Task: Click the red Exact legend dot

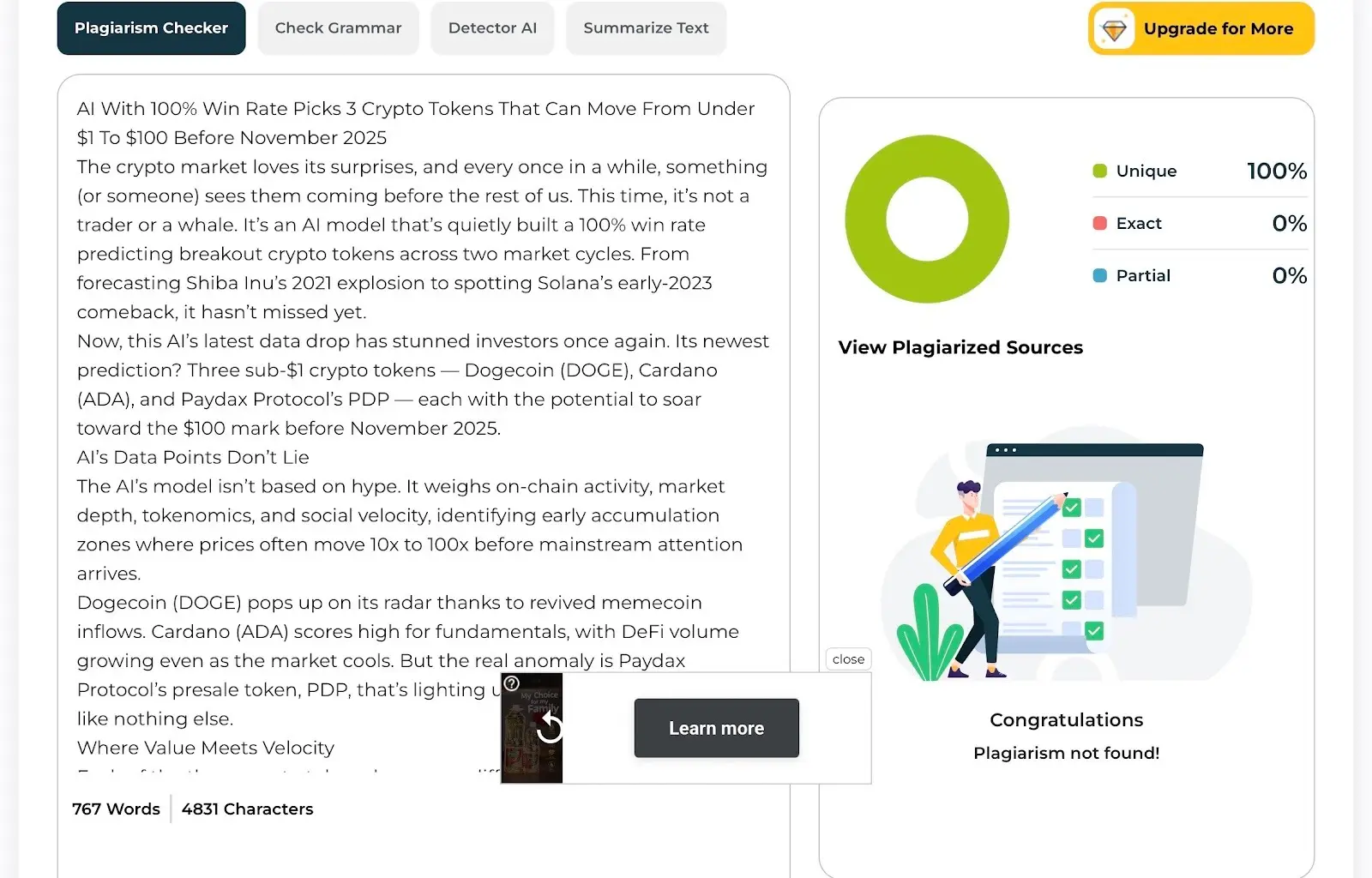Action: tap(1100, 223)
